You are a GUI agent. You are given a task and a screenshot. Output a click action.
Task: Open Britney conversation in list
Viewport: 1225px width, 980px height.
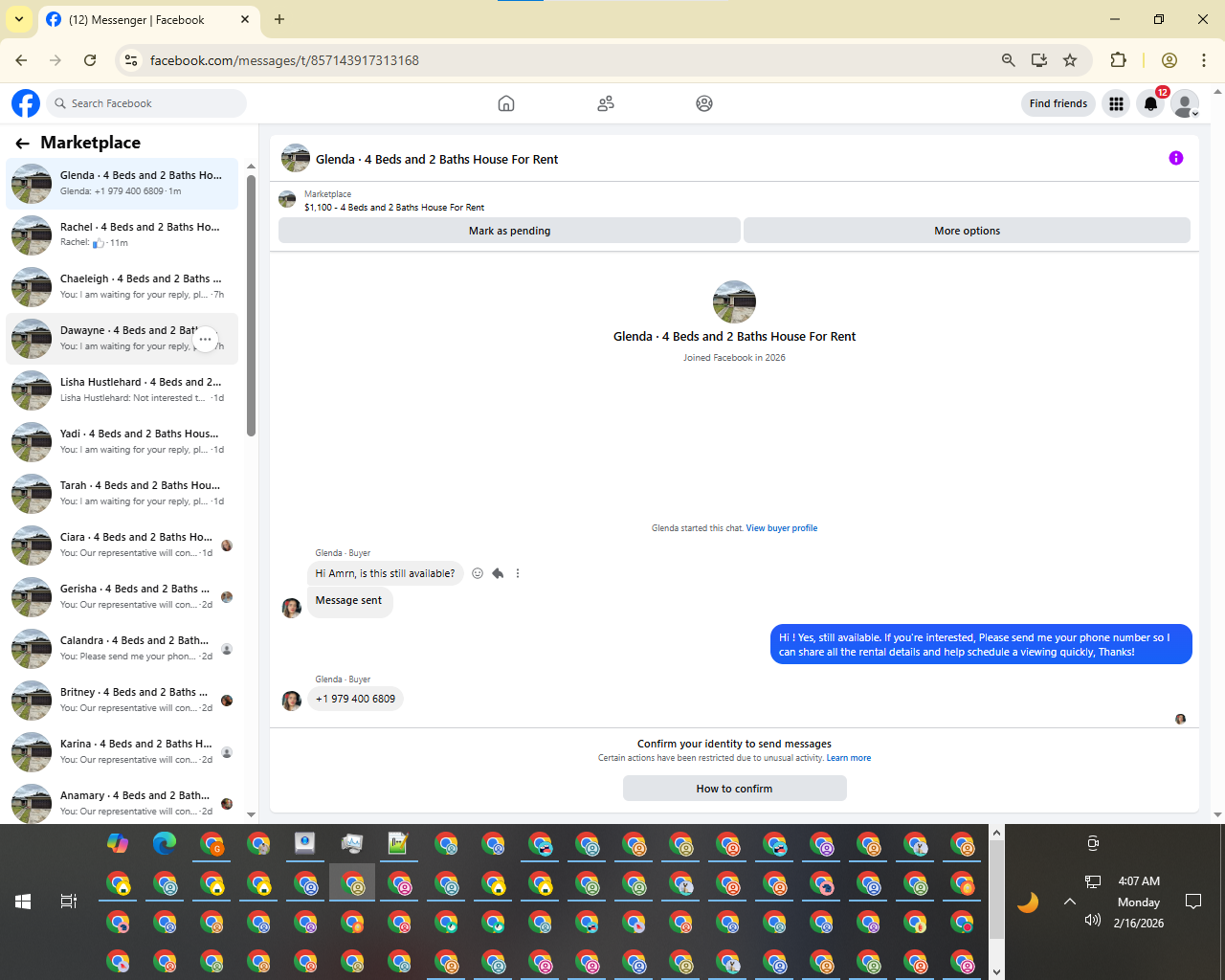pos(122,701)
